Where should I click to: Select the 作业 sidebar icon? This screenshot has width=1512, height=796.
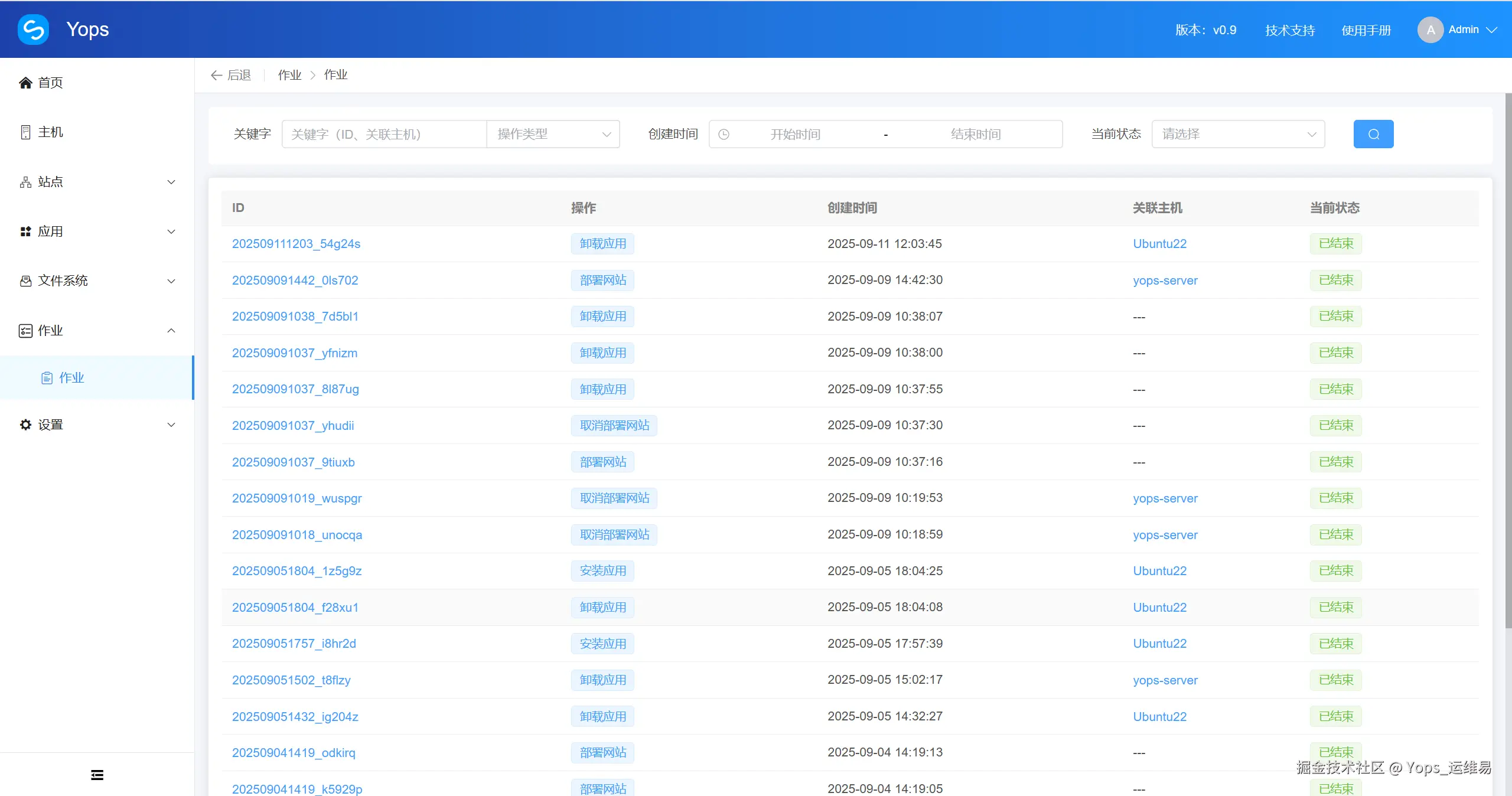[25, 330]
